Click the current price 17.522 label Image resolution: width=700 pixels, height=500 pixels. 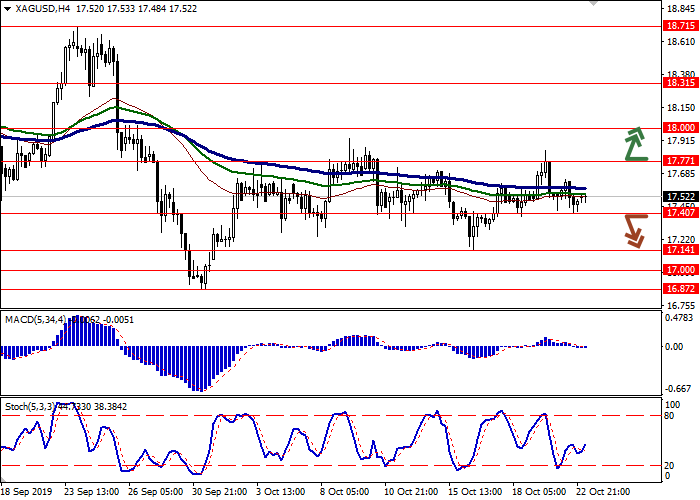tap(680, 197)
